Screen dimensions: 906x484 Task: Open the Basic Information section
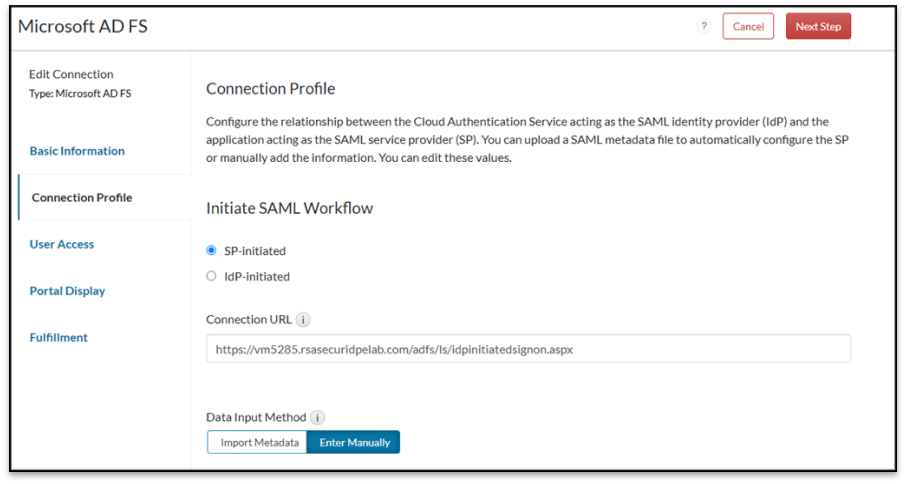(77, 151)
